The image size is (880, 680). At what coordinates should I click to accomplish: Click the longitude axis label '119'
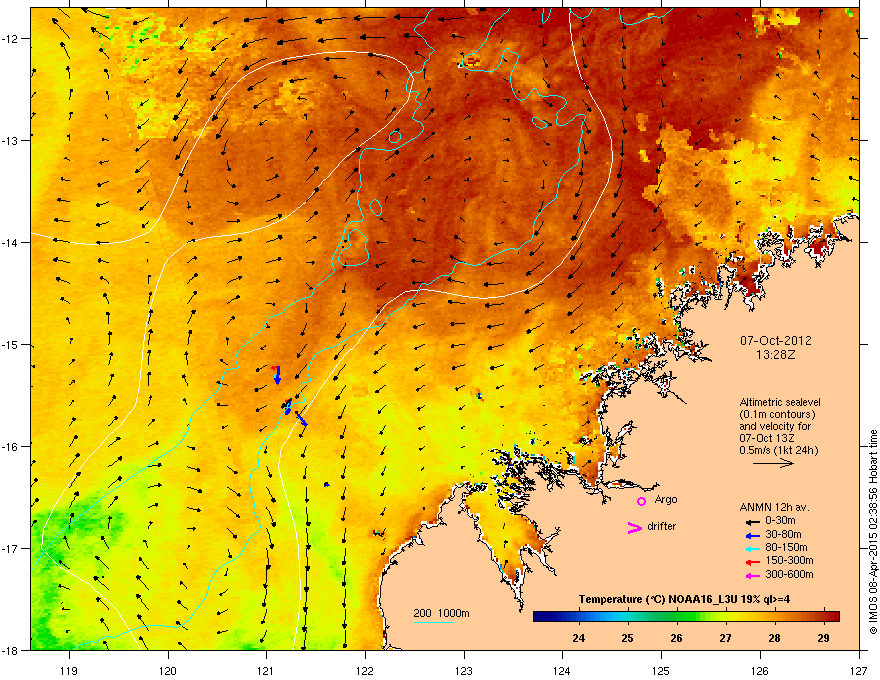pyautogui.click(x=69, y=670)
